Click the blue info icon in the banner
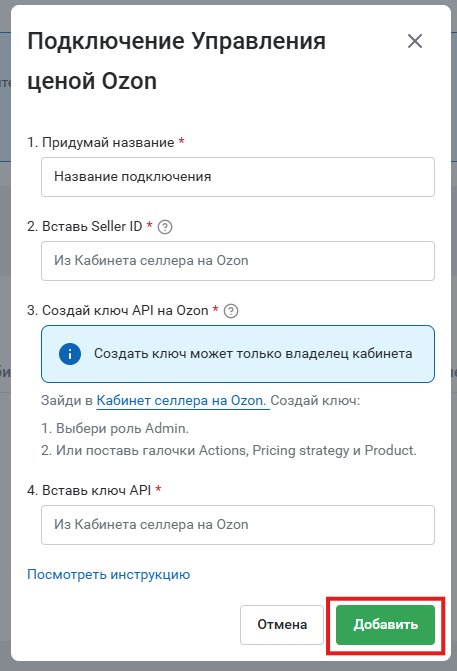Image resolution: width=457 pixels, height=671 pixels. [x=70, y=354]
